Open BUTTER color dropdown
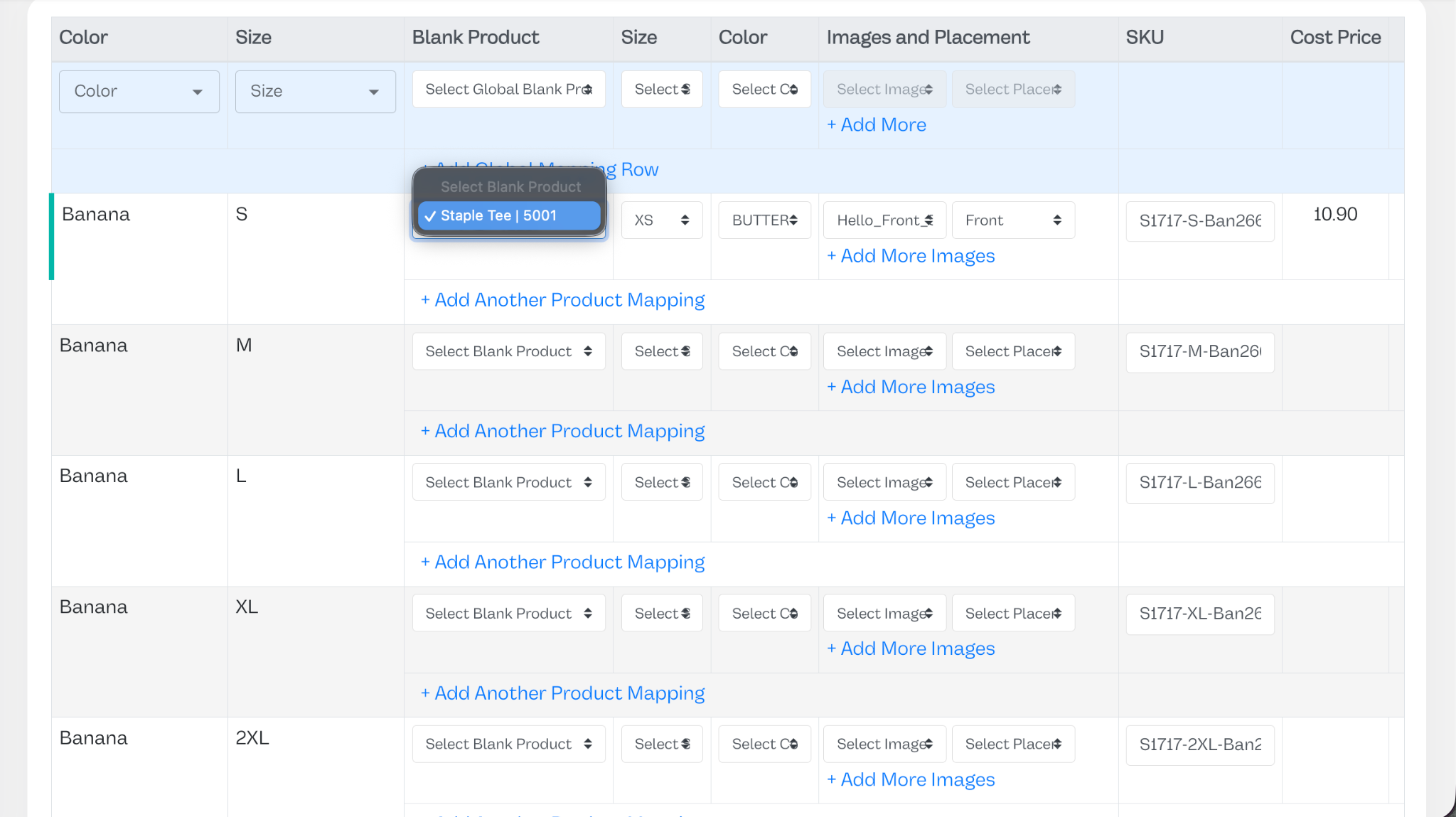Image resolution: width=1456 pixels, height=817 pixels. [x=765, y=220]
